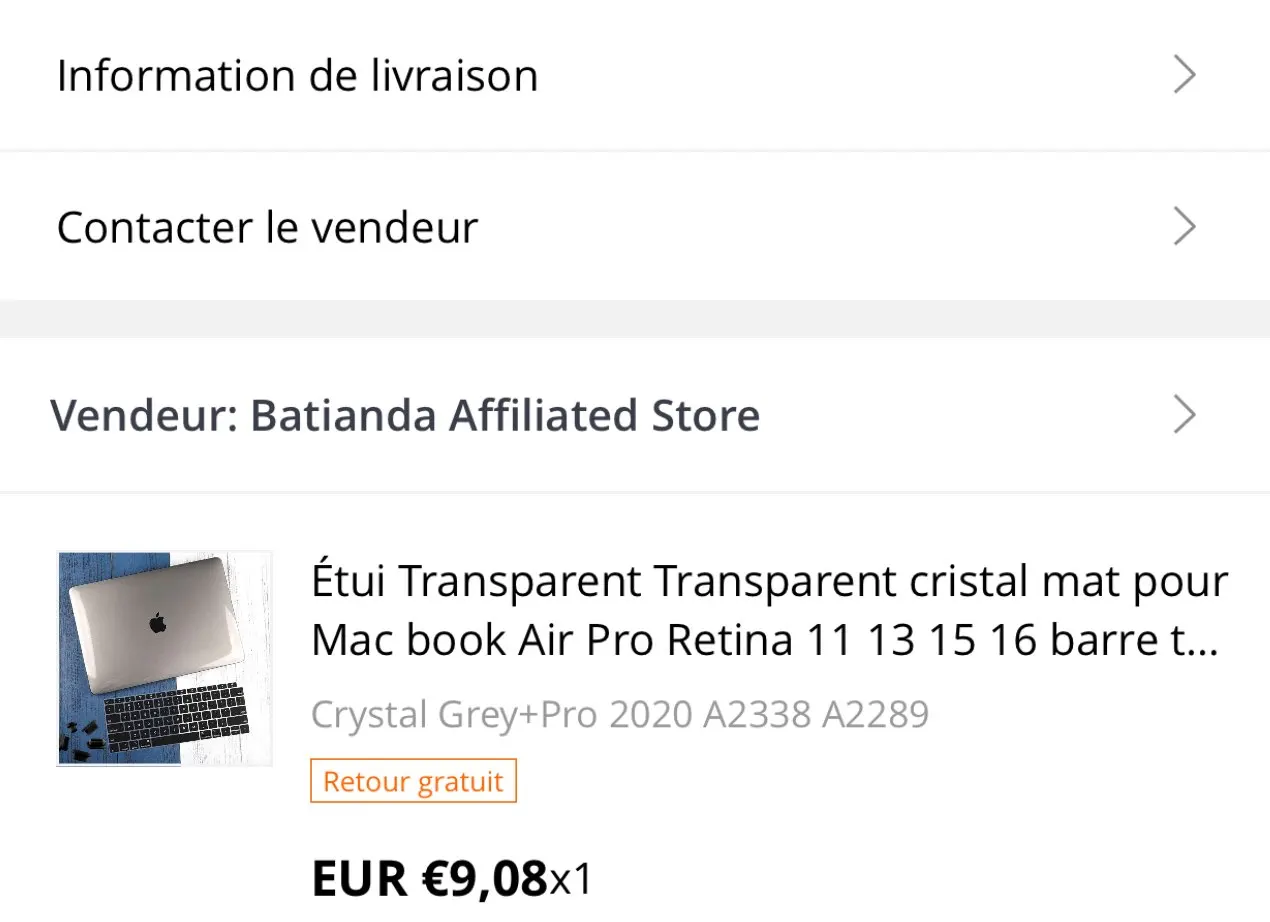Viewport: 1270px width, 922px height.
Task: Expand the Information de livraison chevron
Action: coord(1184,75)
